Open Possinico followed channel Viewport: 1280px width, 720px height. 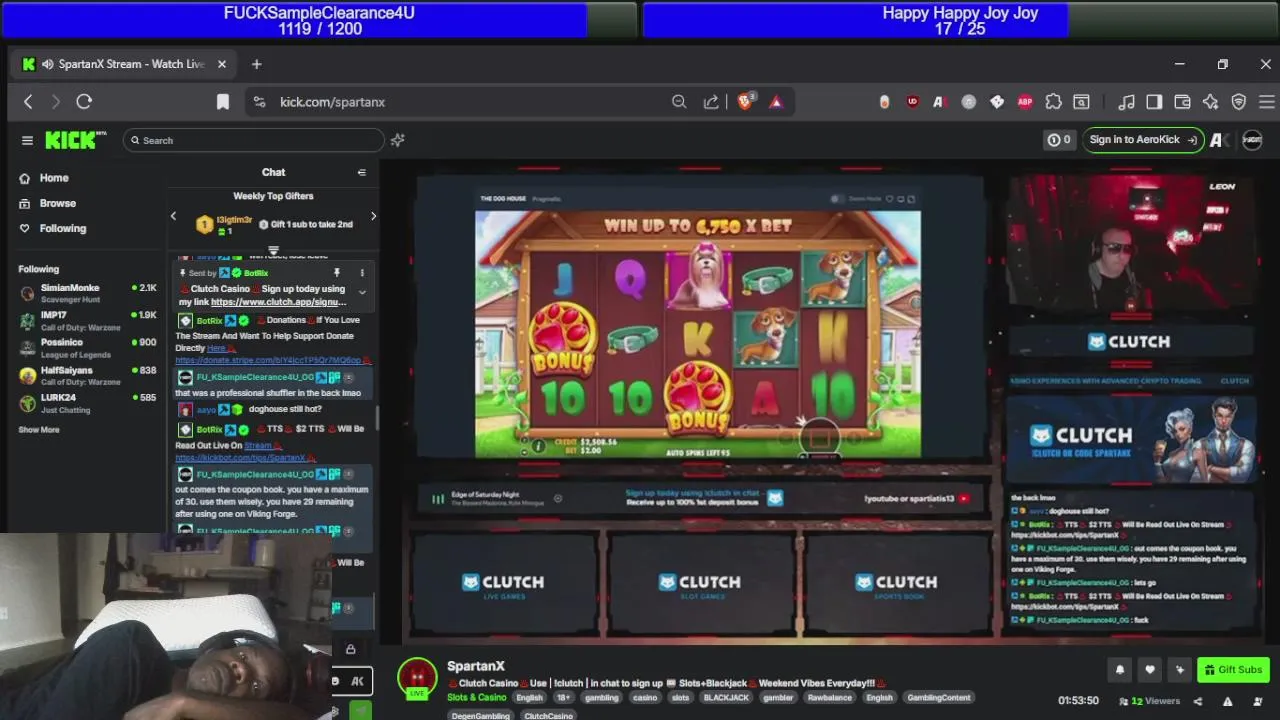[88, 347]
